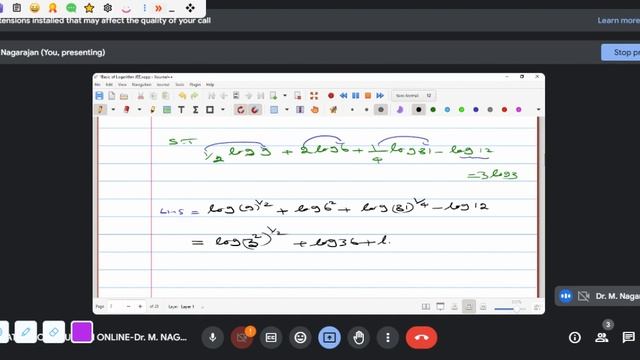Switch Xournal++ to fullscreen mode
The height and width of the screenshot is (360, 640).
point(313,96)
